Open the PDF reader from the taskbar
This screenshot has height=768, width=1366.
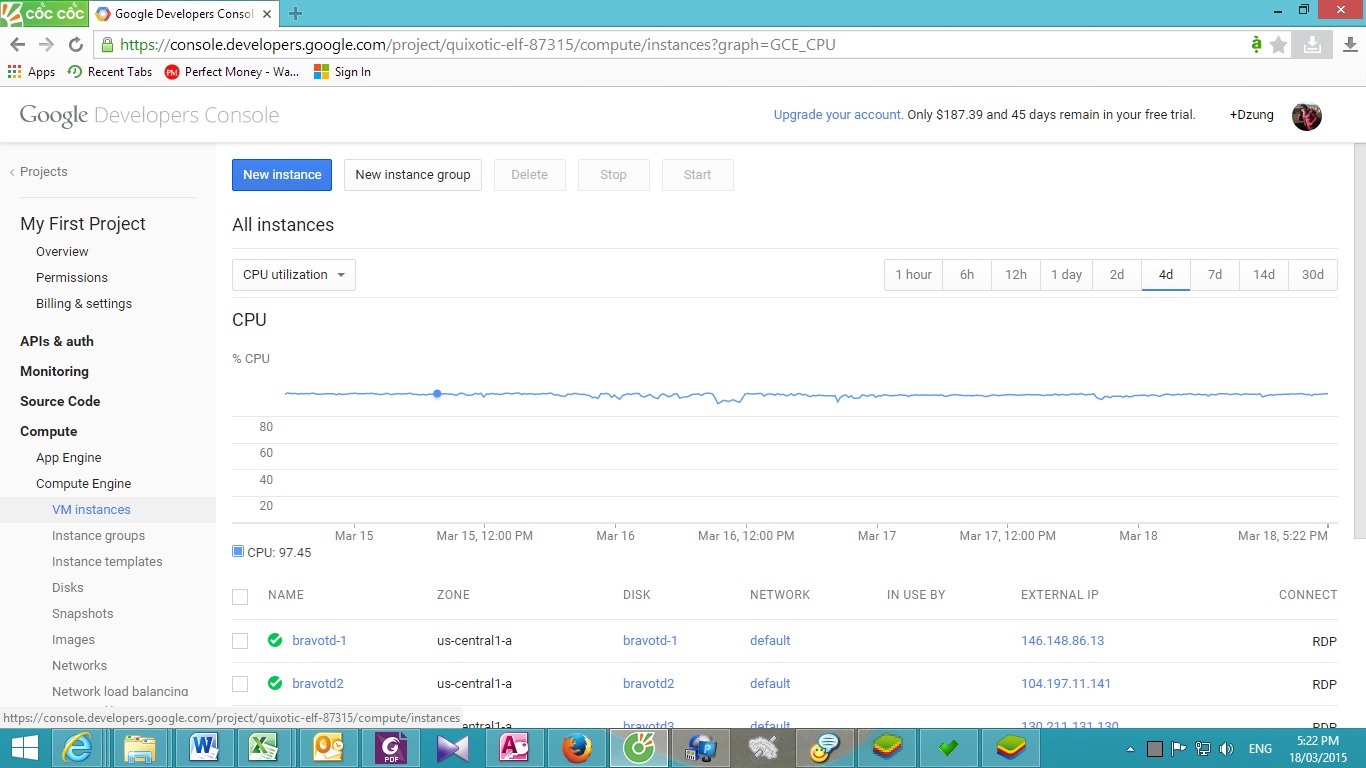tap(389, 748)
